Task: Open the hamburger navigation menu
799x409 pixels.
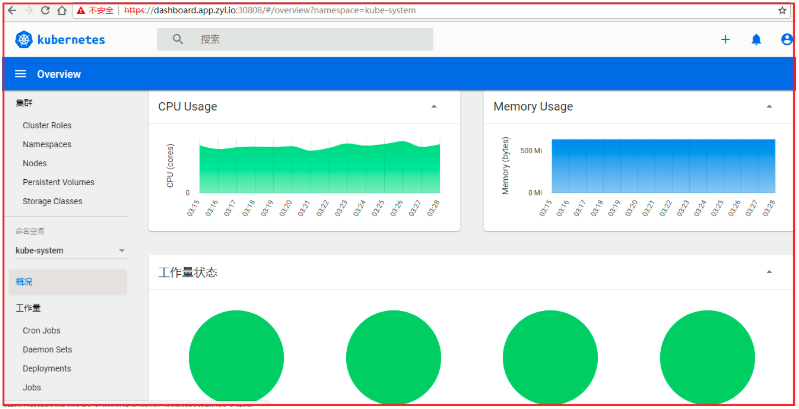Action: 20,74
